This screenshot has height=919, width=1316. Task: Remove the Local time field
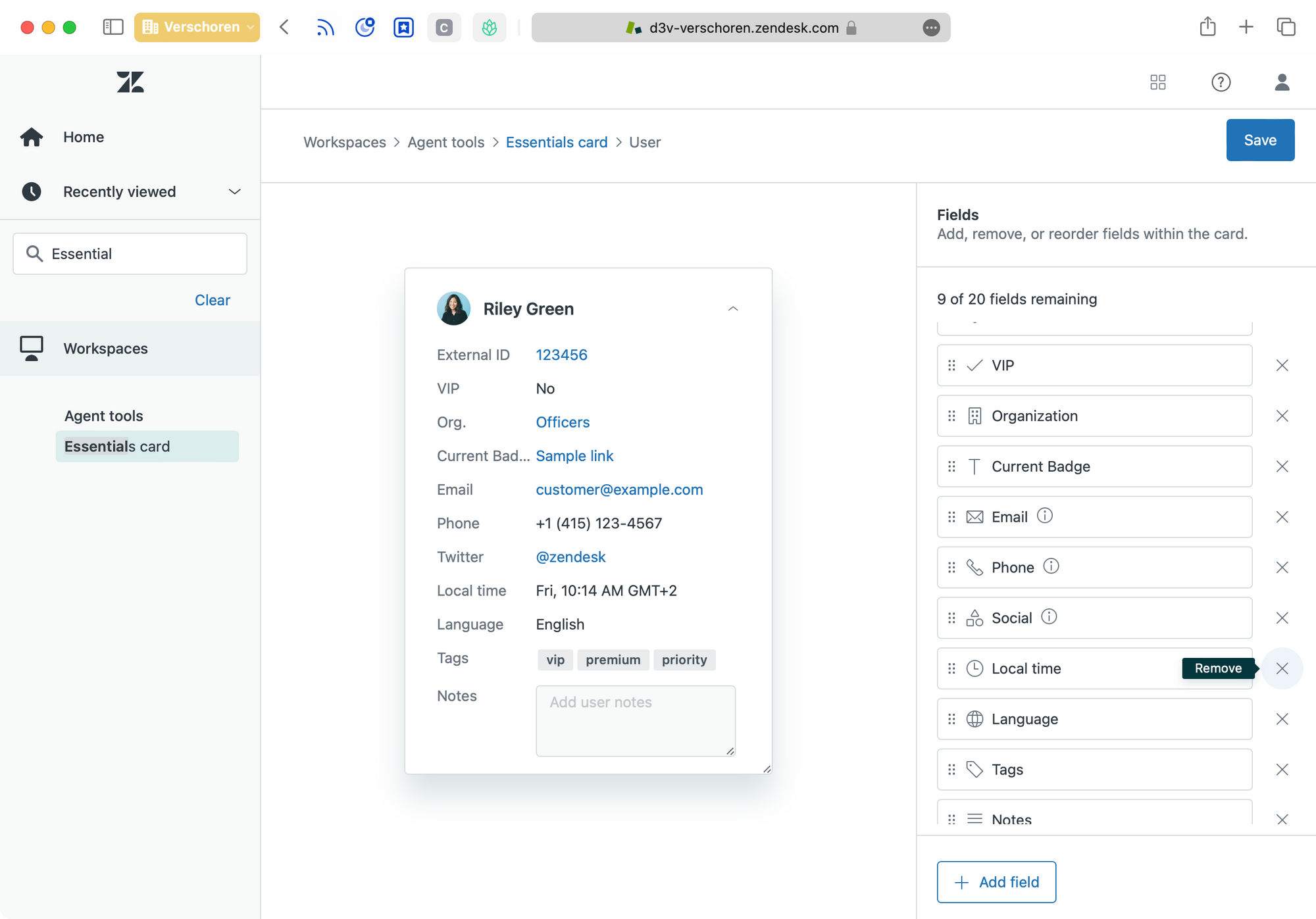(x=1282, y=668)
